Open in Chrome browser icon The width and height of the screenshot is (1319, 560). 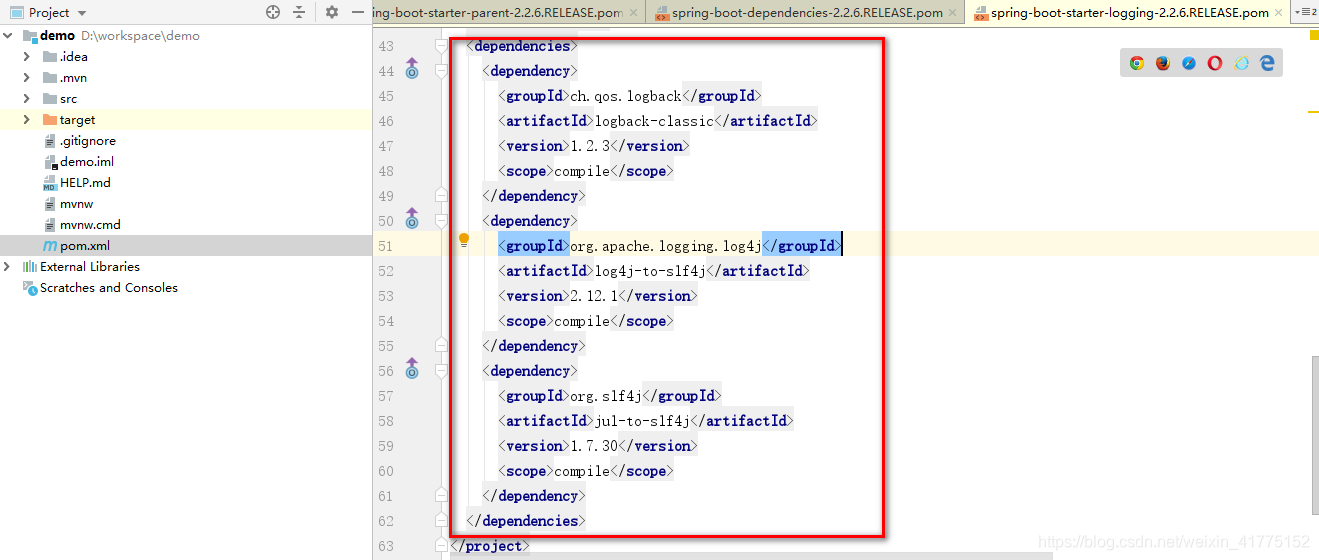tap(1137, 63)
